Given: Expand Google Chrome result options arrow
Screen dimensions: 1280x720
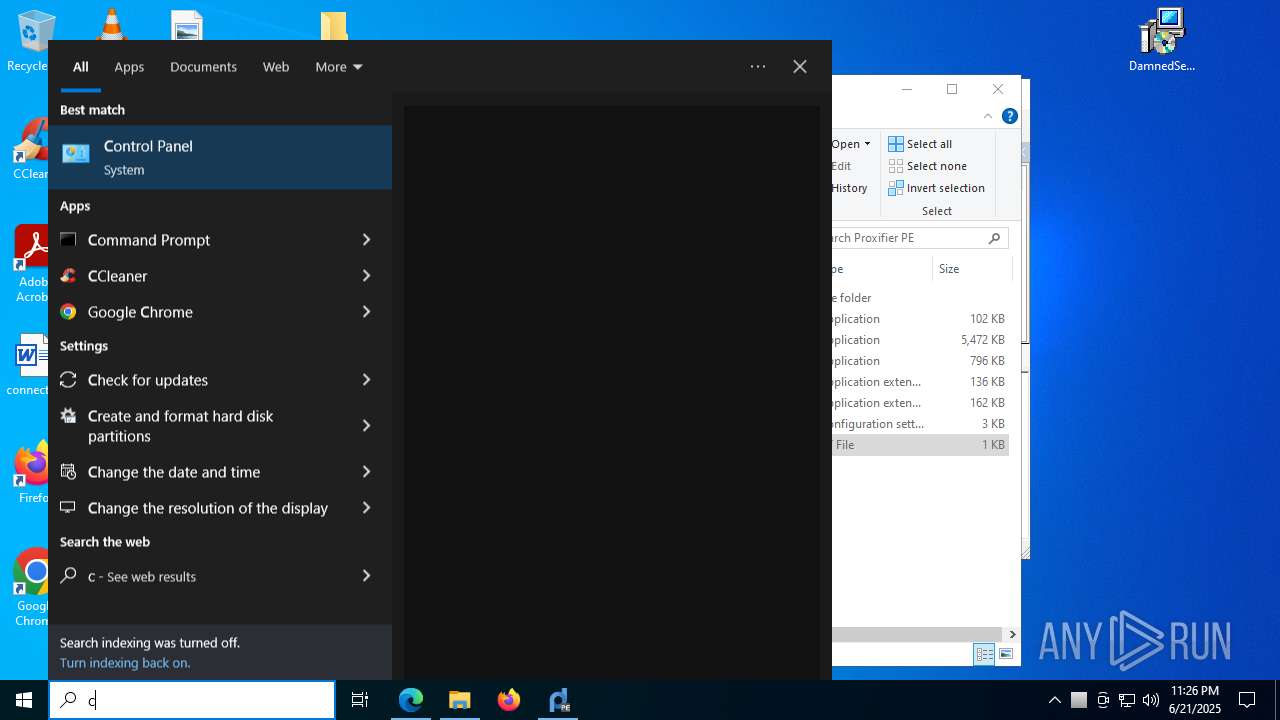Looking at the screenshot, I should pyautogui.click(x=366, y=312).
